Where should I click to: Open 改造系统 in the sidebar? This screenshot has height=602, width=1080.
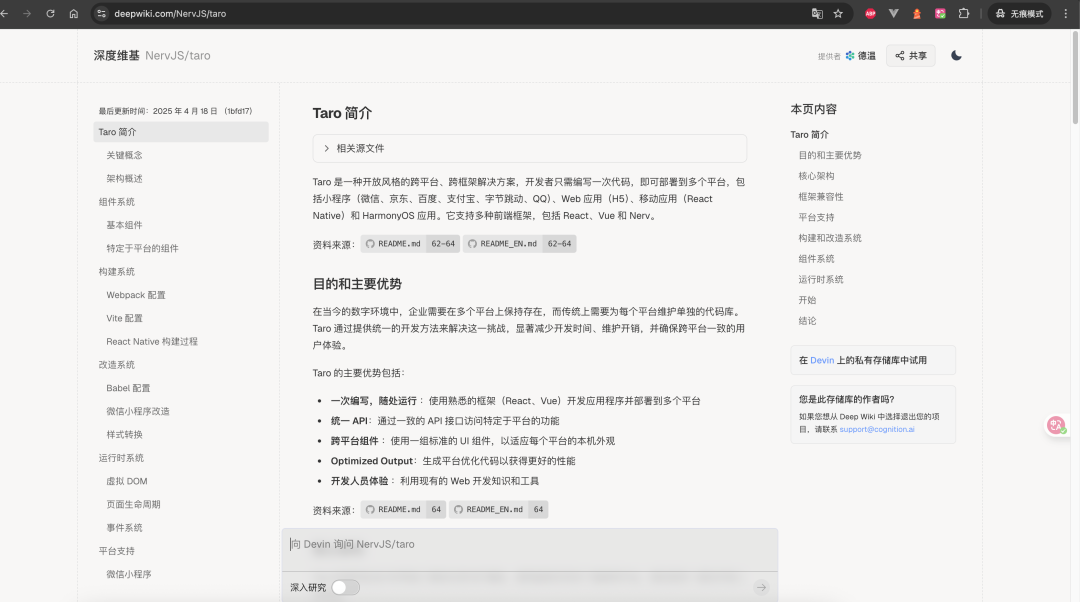click(x=116, y=365)
